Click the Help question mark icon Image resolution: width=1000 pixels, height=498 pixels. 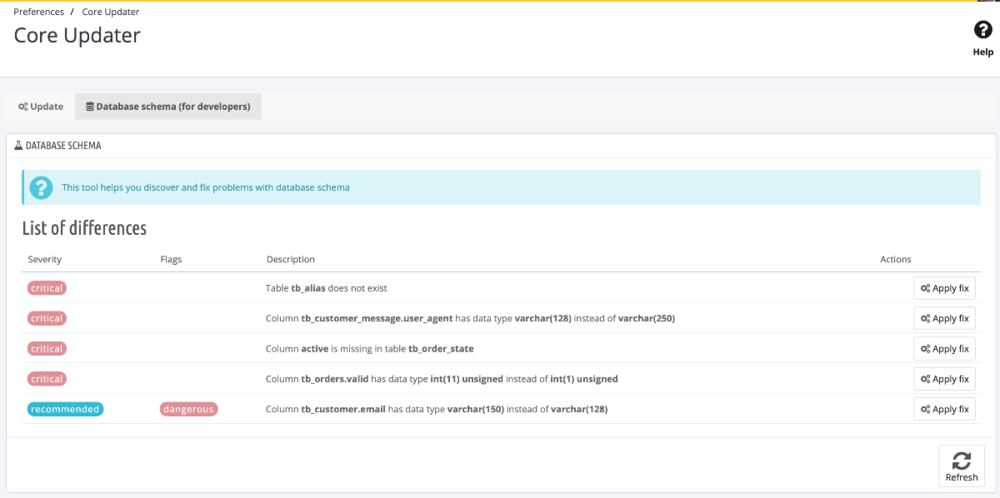pyautogui.click(x=983, y=31)
